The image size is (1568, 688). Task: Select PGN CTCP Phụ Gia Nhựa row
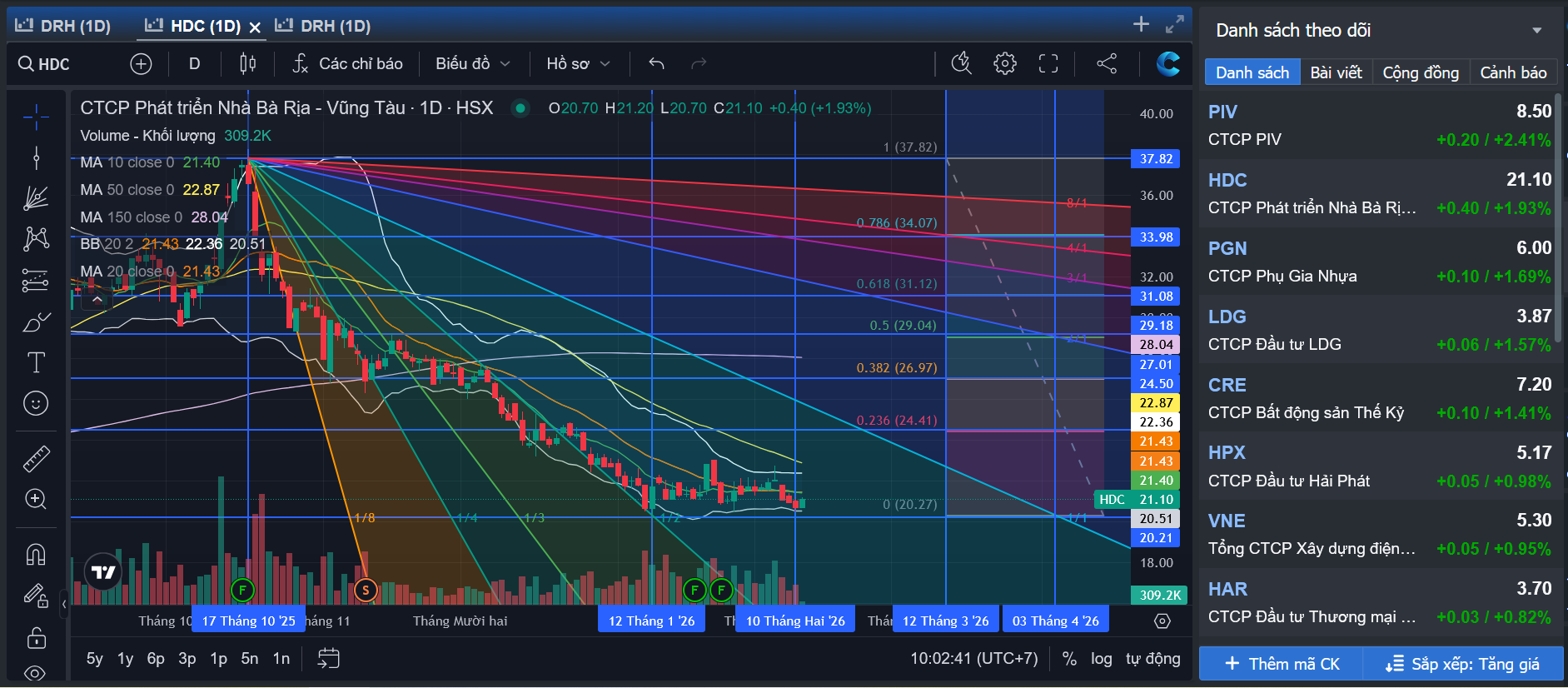pos(1380,262)
